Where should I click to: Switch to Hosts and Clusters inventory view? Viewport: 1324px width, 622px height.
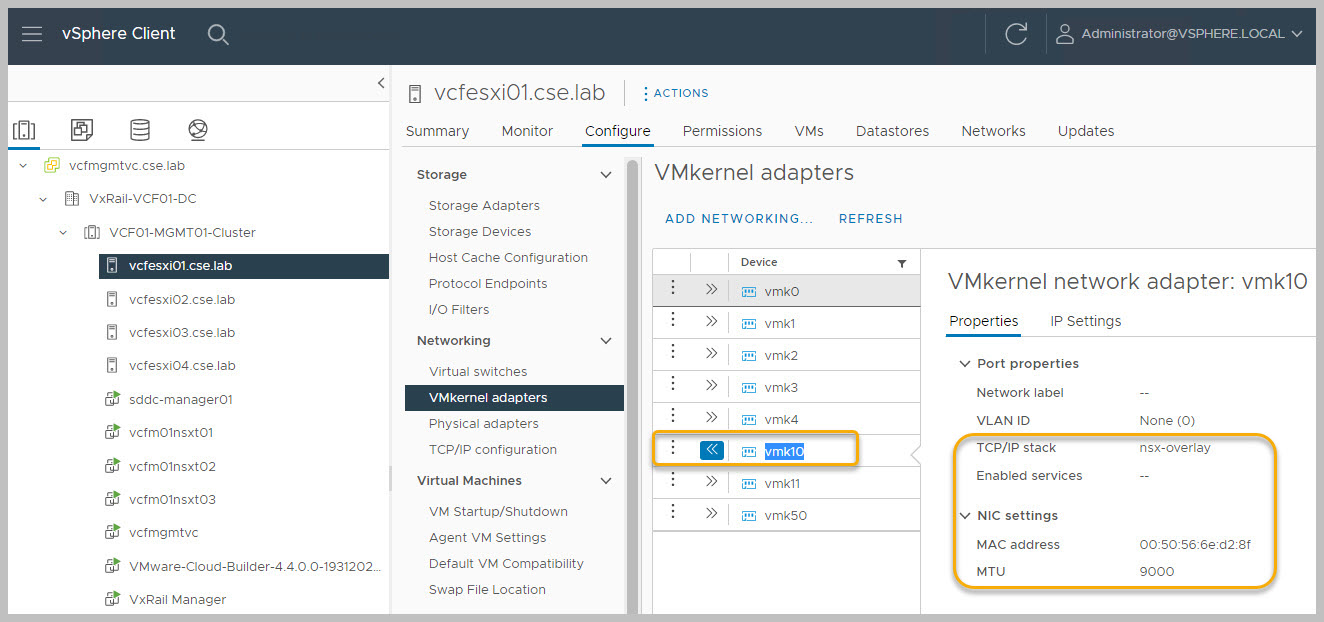click(x=24, y=130)
